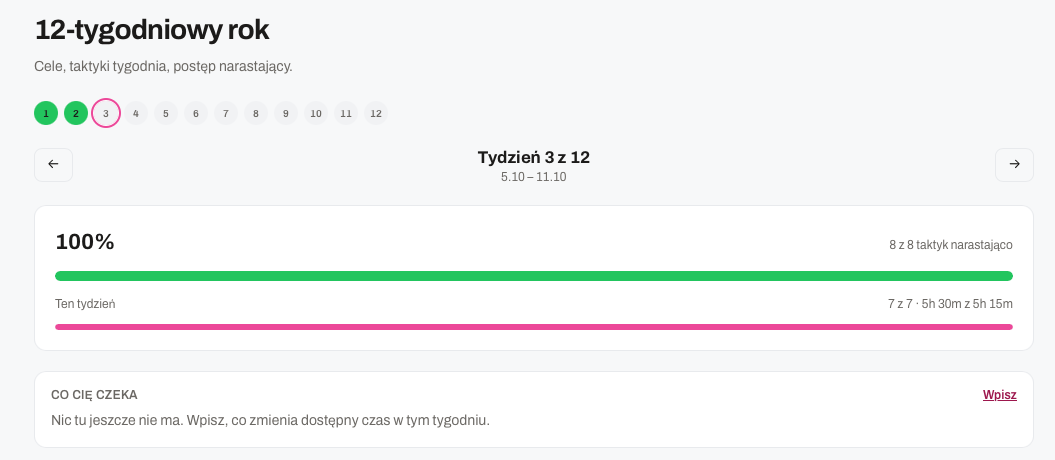Click the green cumulative progress bar
The width and height of the screenshot is (1055, 460).
tap(534, 276)
